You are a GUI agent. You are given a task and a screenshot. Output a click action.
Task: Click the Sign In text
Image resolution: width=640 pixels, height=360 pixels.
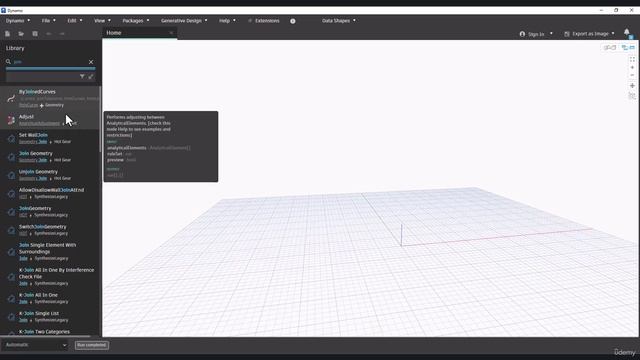[x=536, y=34]
